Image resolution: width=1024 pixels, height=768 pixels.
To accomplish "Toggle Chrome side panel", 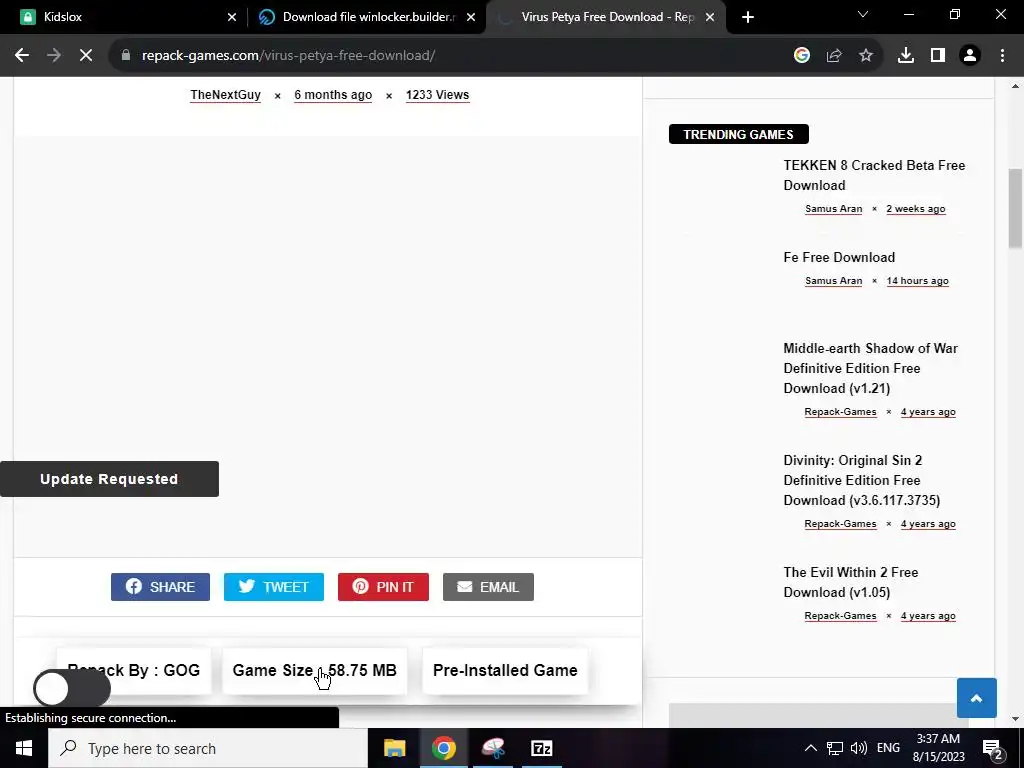I will coord(938,56).
